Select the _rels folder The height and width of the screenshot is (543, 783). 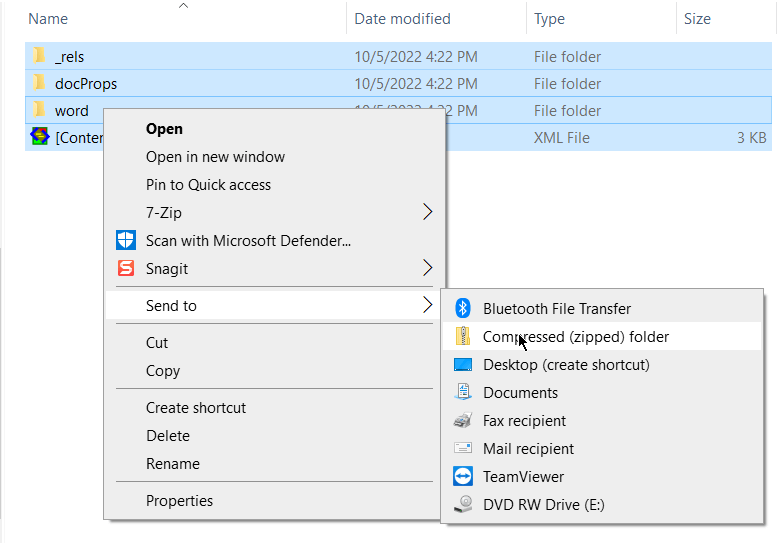[x=398, y=56]
